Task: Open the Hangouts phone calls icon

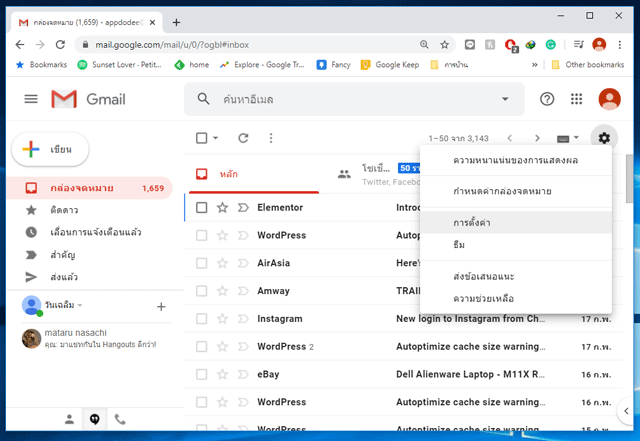Action: pyautogui.click(x=120, y=419)
